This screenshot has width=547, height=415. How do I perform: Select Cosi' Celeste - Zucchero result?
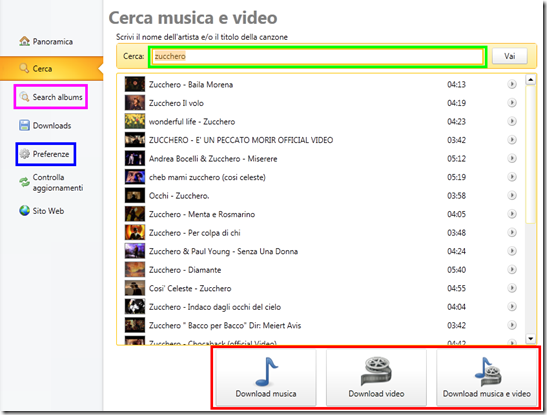tap(321, 288)
